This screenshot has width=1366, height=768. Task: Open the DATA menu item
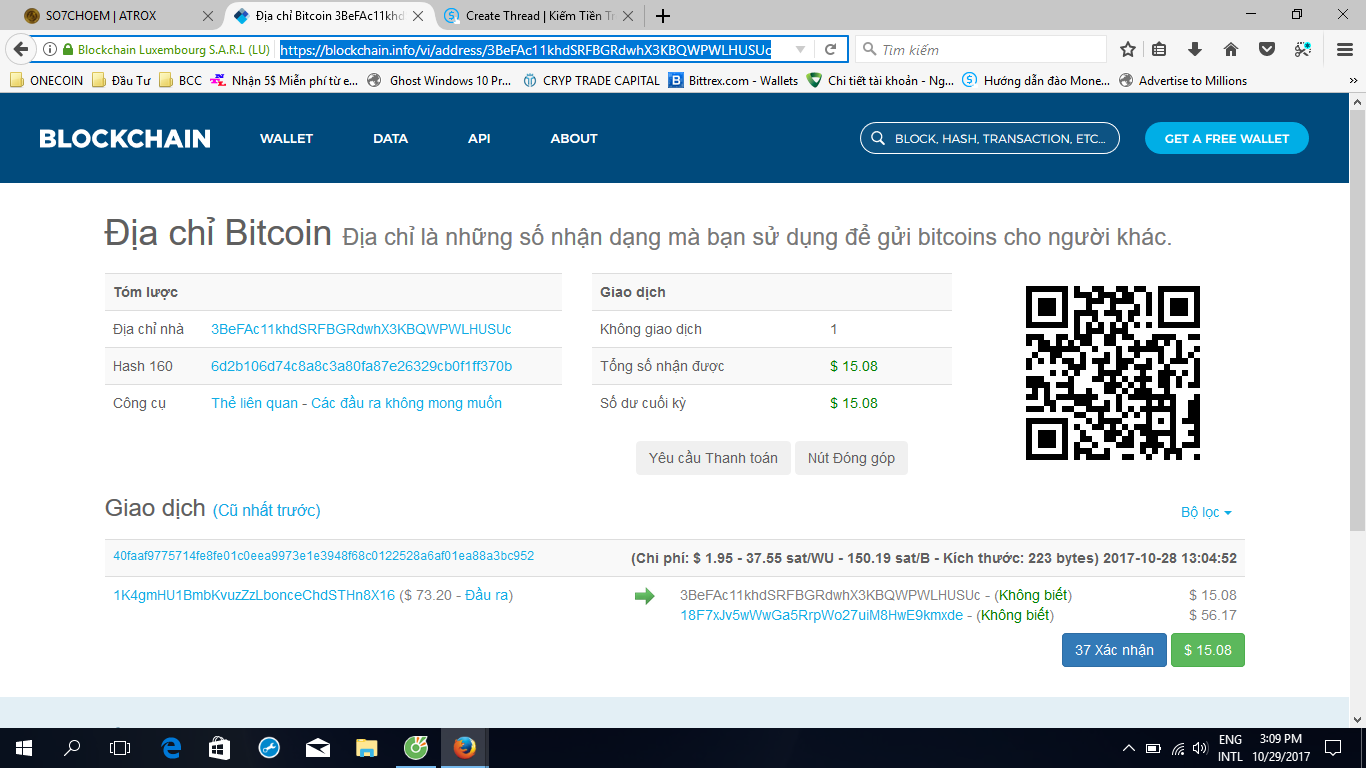click(391, 138)
